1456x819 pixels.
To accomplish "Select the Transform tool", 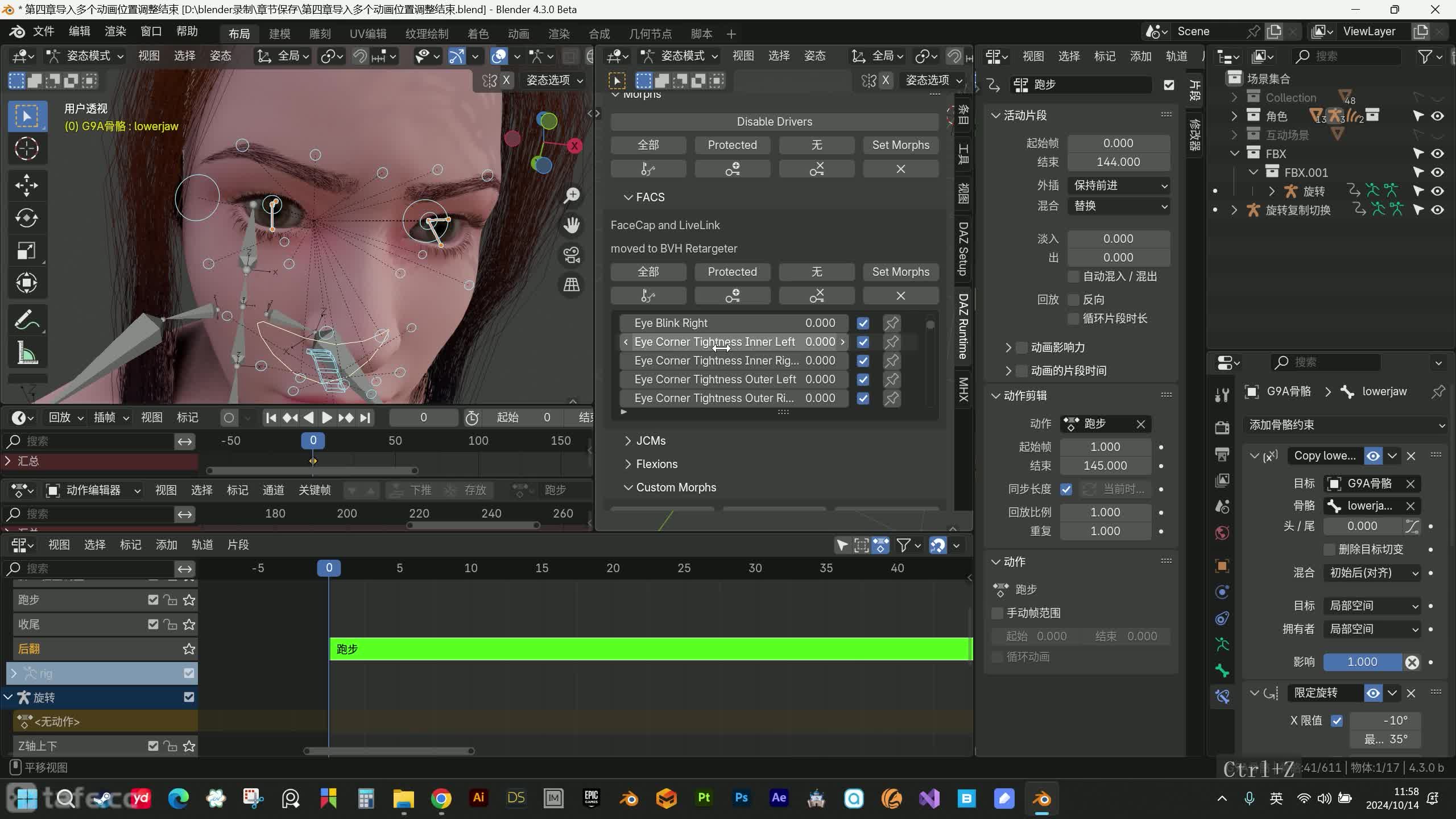I will point(26,283).
